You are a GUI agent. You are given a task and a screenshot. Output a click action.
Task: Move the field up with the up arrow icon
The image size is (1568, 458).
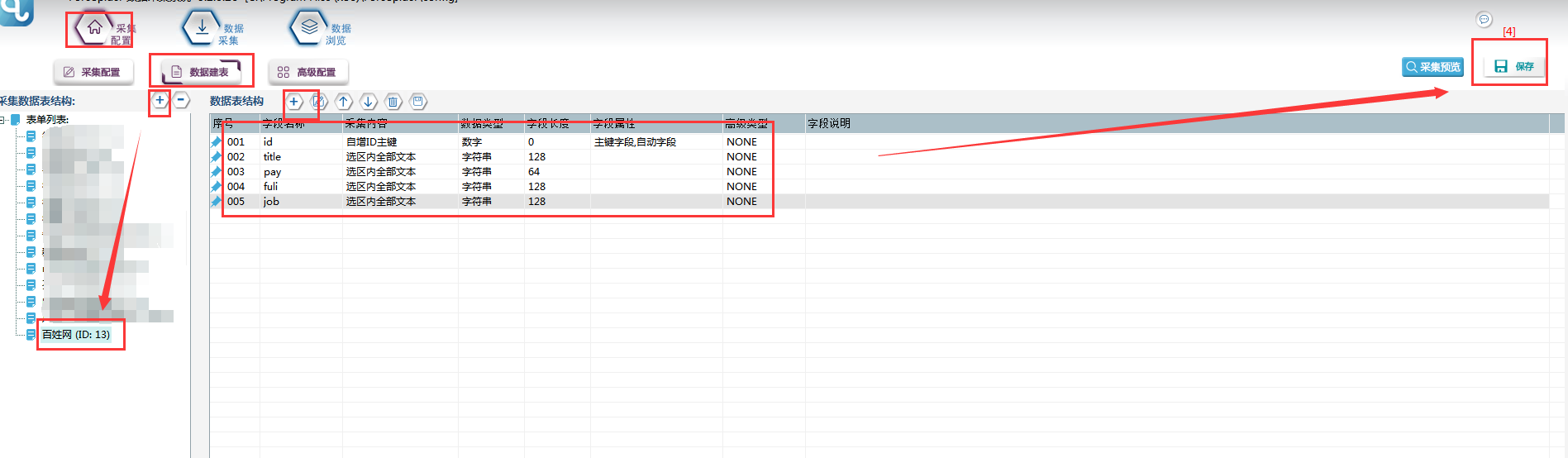point(344,102)
